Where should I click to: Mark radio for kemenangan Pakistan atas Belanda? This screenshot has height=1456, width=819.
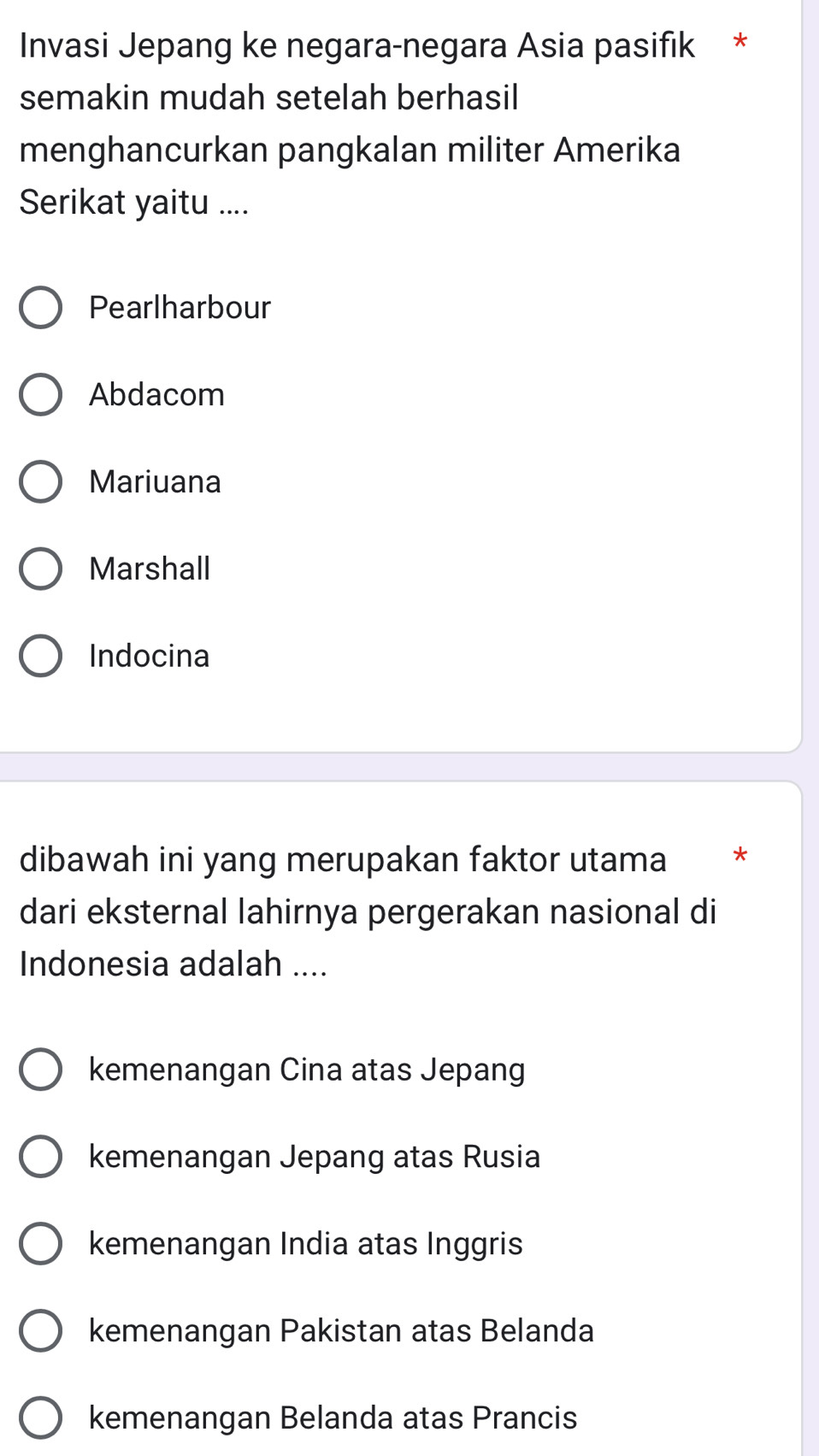point(40,1331)
